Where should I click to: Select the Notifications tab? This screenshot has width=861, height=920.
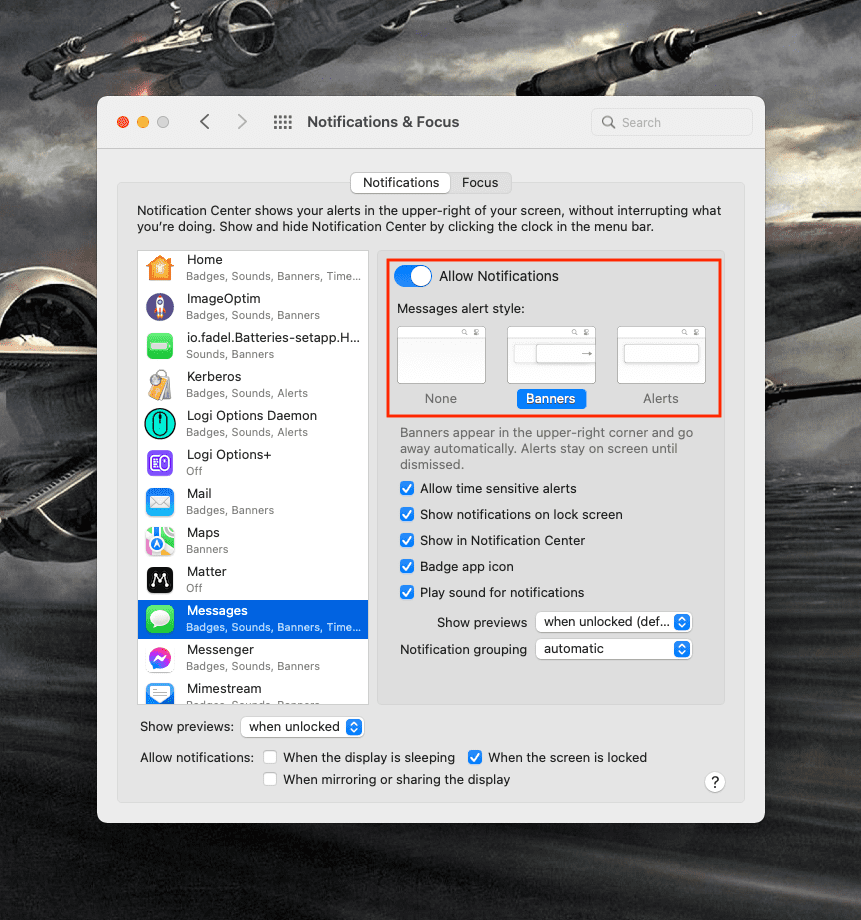401,182
